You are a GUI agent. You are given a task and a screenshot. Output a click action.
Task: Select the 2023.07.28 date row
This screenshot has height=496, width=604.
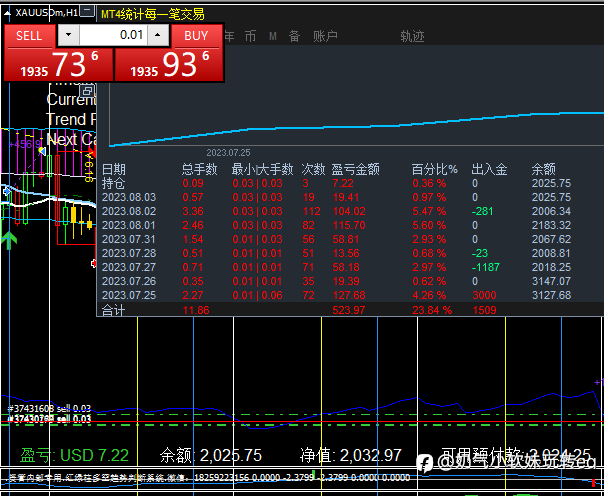click(129, 253)
